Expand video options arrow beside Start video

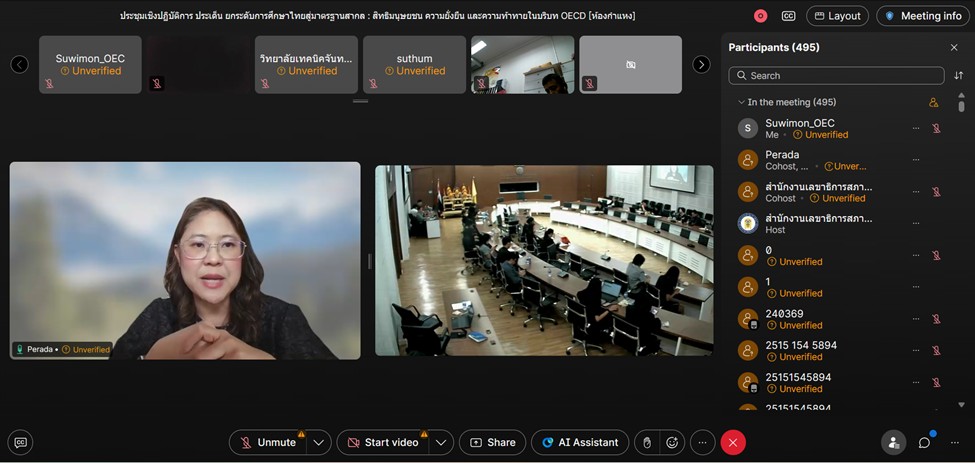click(441, 442)
